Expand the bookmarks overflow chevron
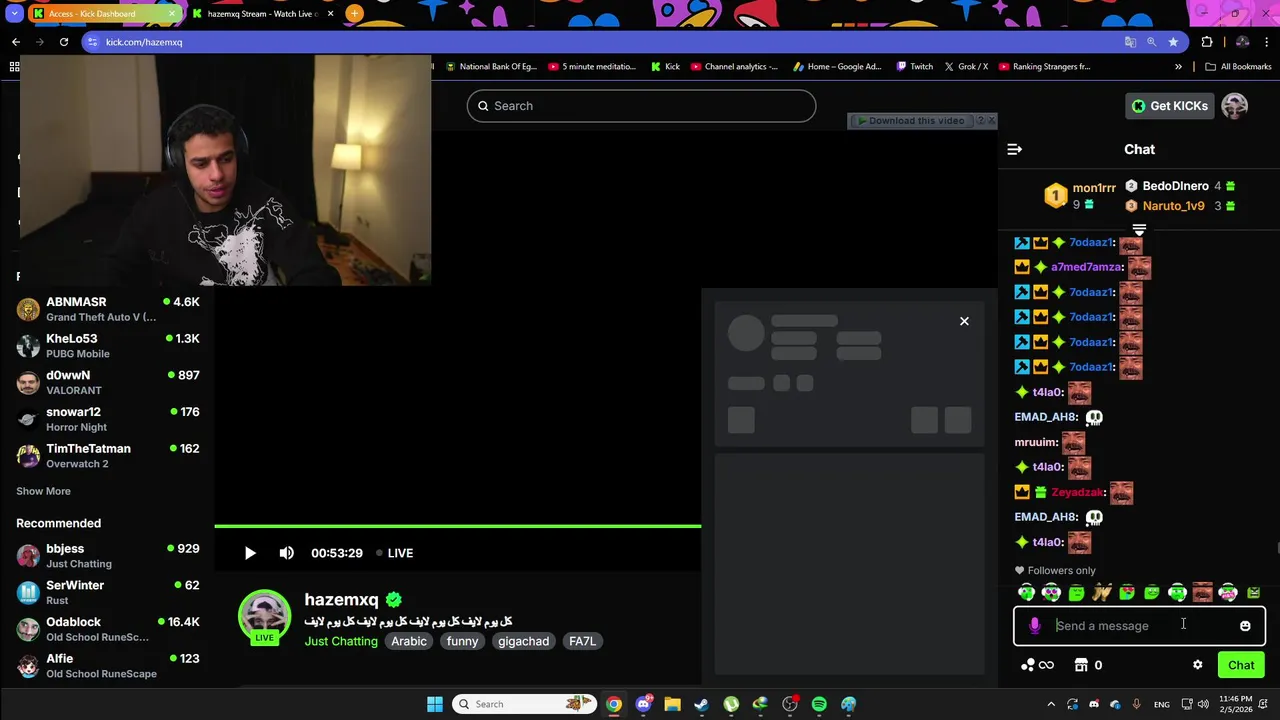1280x720 pixels. 1178,67
